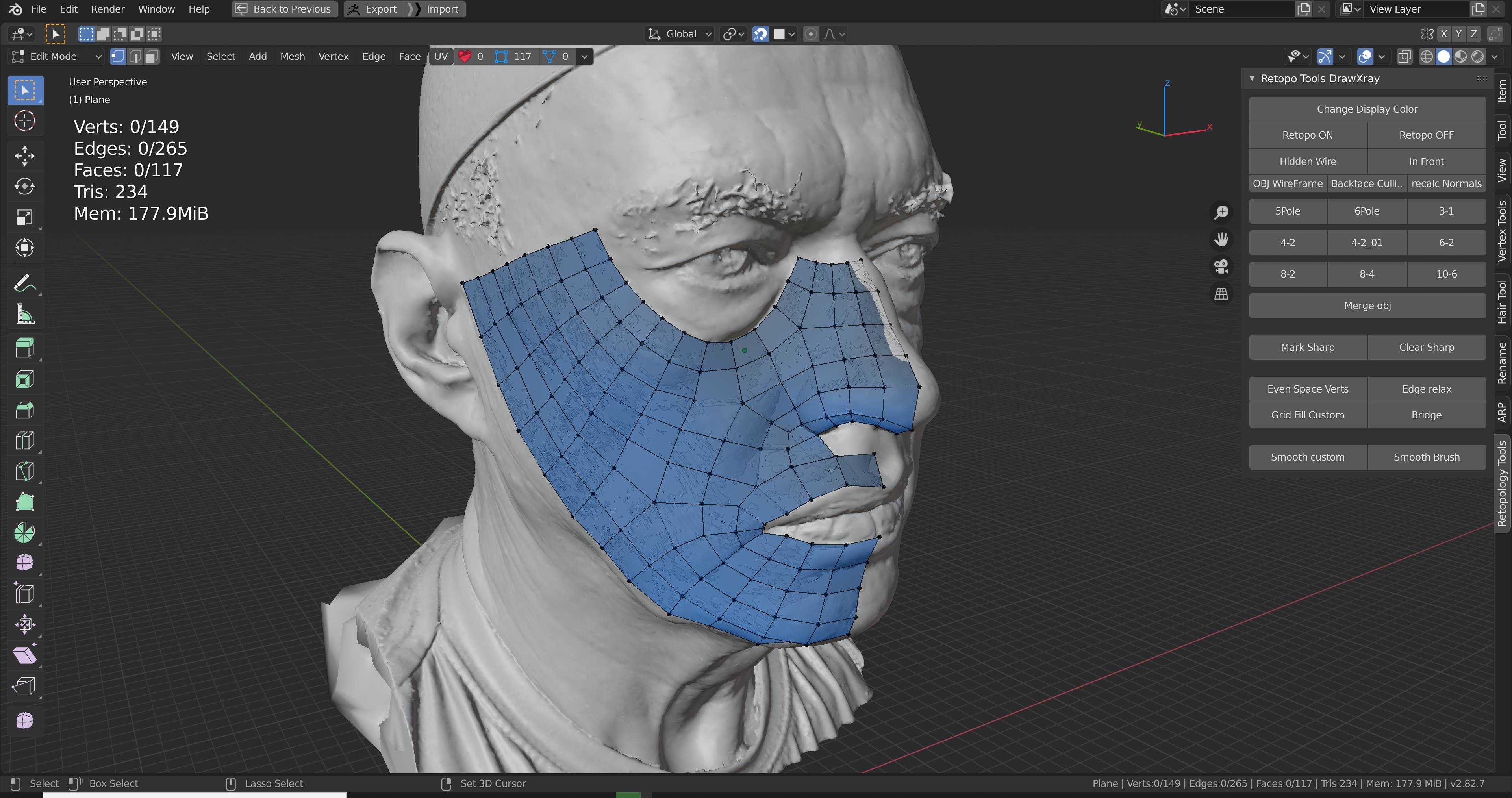Open the pivot point dropdown
Image resolution: width=1512 pixels, height=798 pixels.
[733, 34]
